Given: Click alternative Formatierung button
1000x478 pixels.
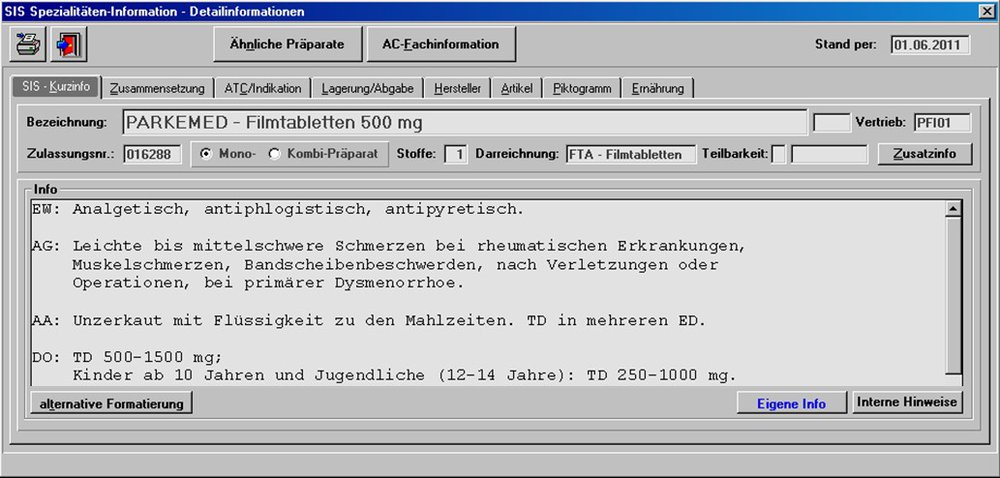Looking at the screenshot, I should 112,403.
